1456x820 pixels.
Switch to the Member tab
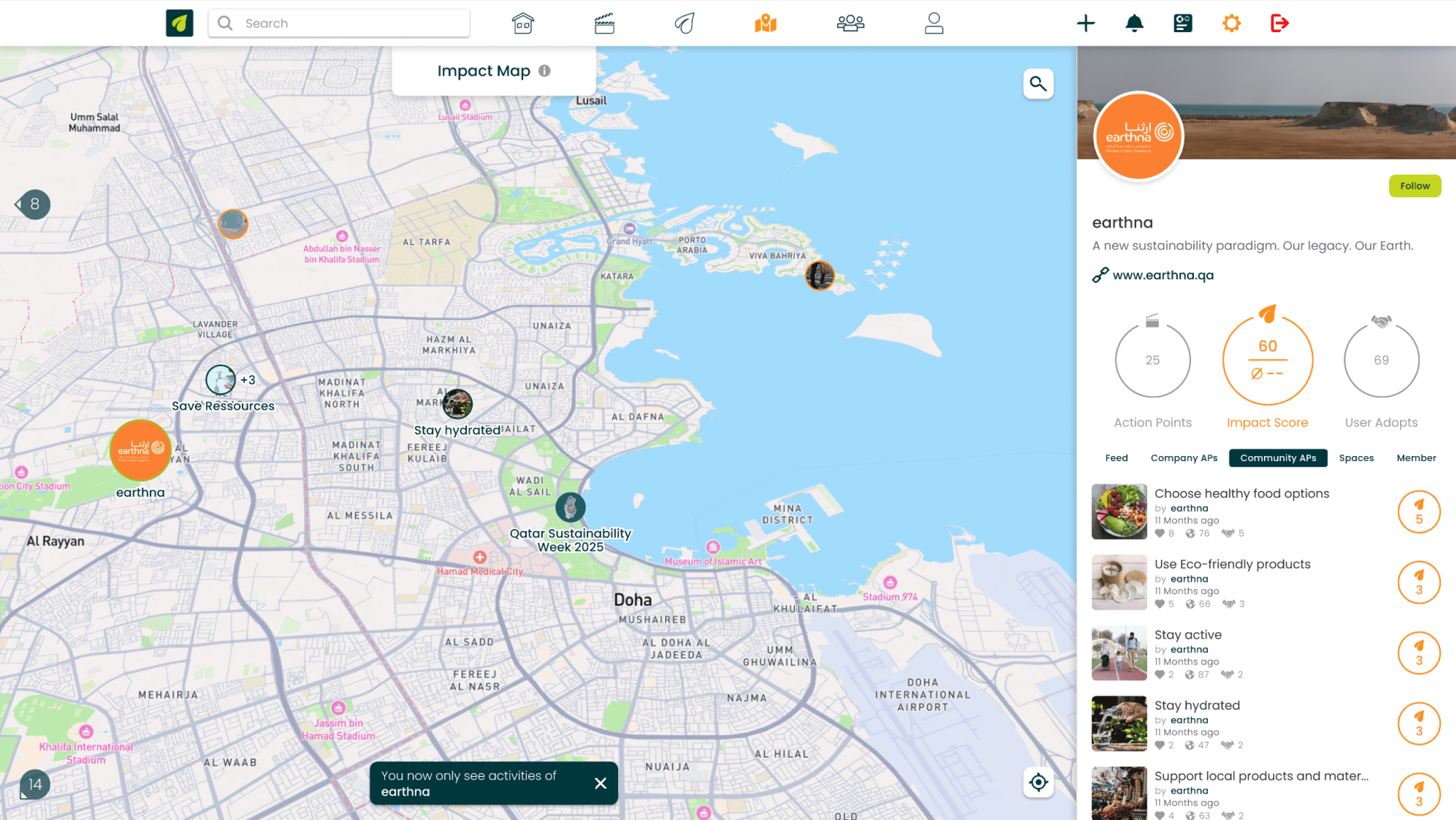[x=1416, y=458]
